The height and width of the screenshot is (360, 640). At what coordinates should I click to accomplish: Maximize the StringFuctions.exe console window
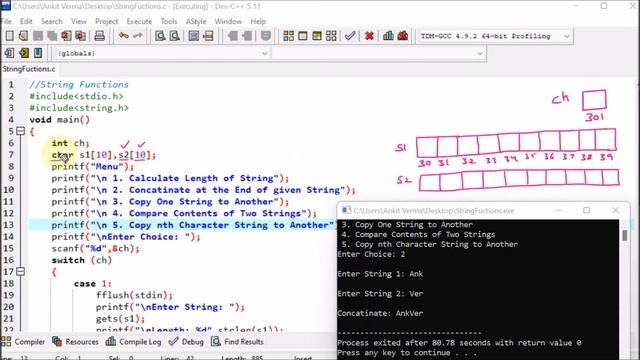click(587, 210)
